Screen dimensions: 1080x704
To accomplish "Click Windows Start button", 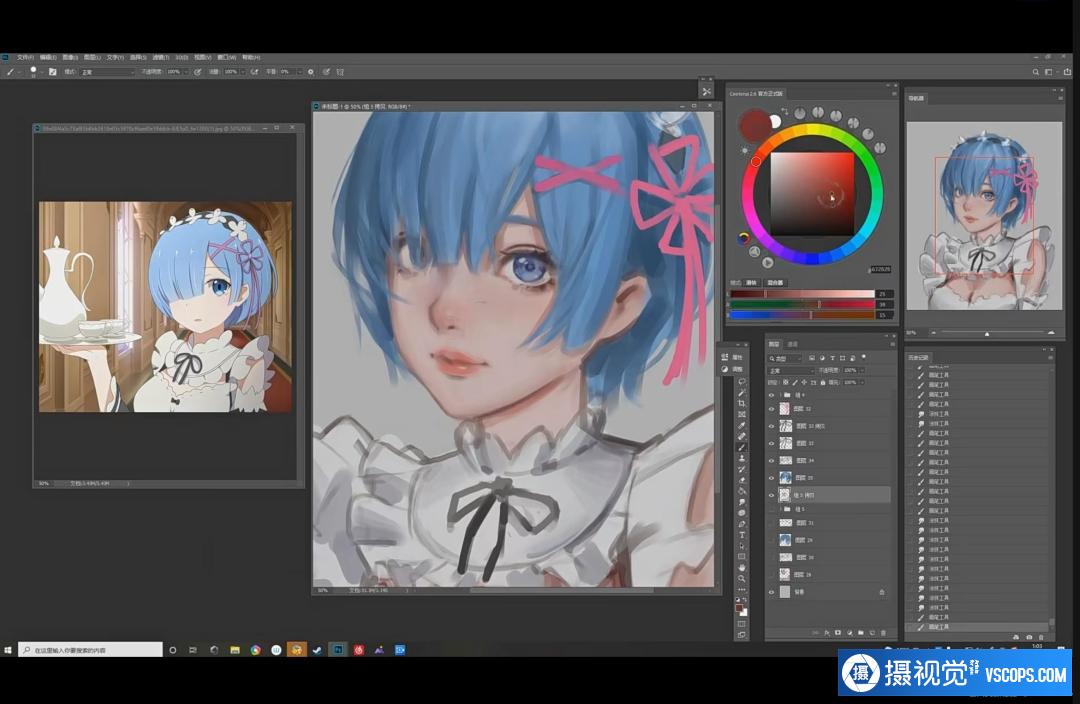I will [x=8, y=650].
